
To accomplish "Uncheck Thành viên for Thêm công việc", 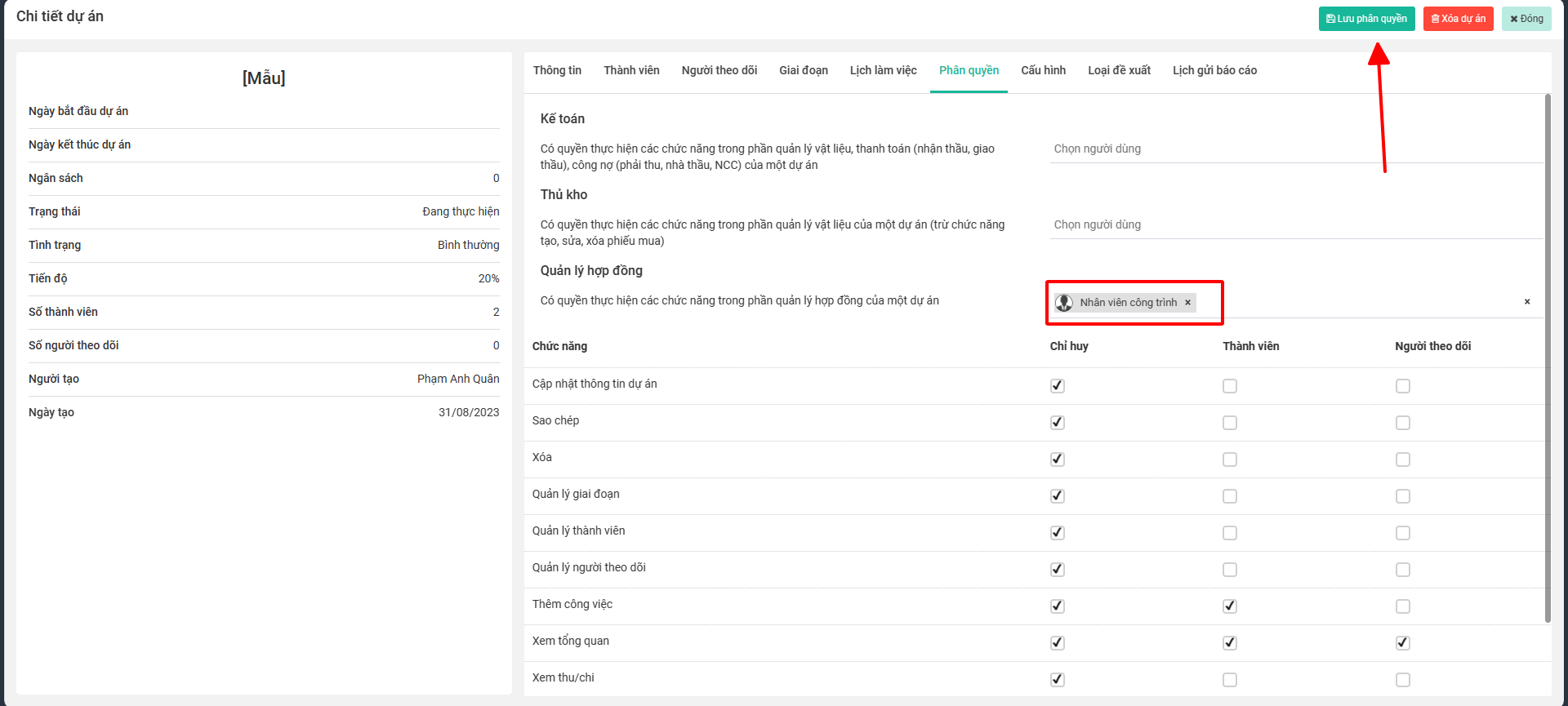I will [x=1229, y=606].
